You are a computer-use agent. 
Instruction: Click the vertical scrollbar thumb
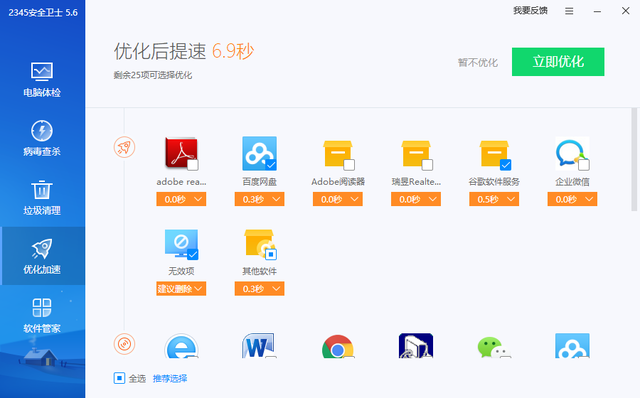point(634,159)
